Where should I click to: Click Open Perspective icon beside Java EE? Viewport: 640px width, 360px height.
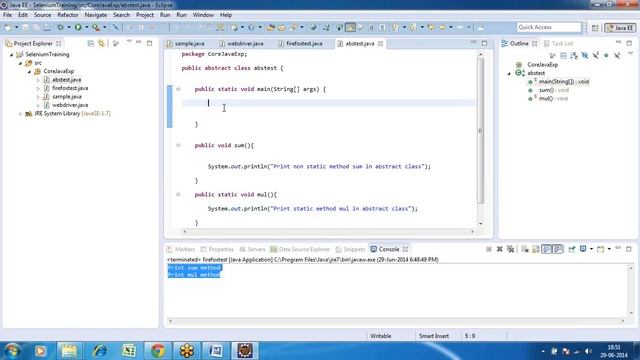coord(595,28)
